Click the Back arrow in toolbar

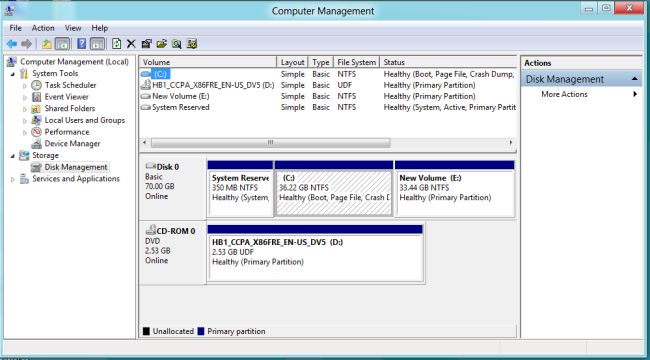pyautogui.click(x=12, y=44)
